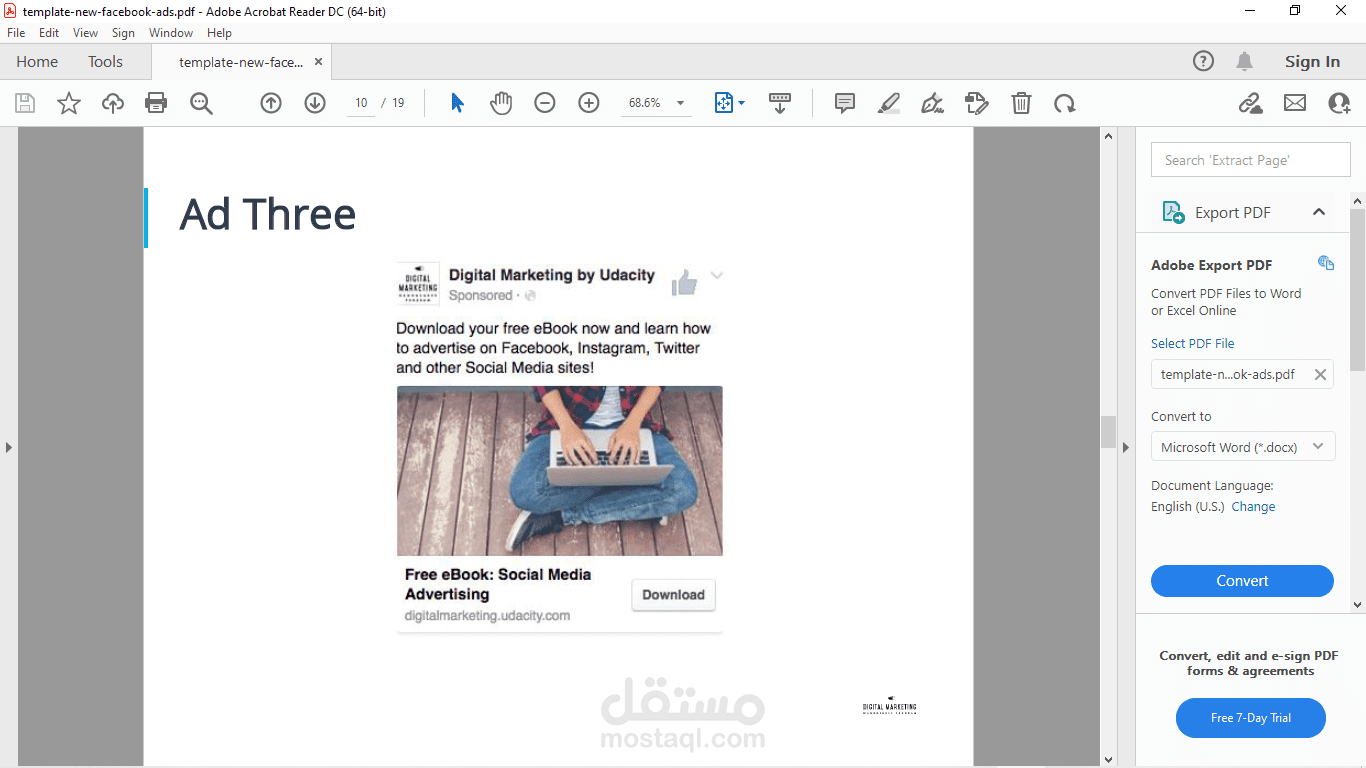Open the find text magnifier icon
The image size is (1366, 768).
[x=201, y=103]
